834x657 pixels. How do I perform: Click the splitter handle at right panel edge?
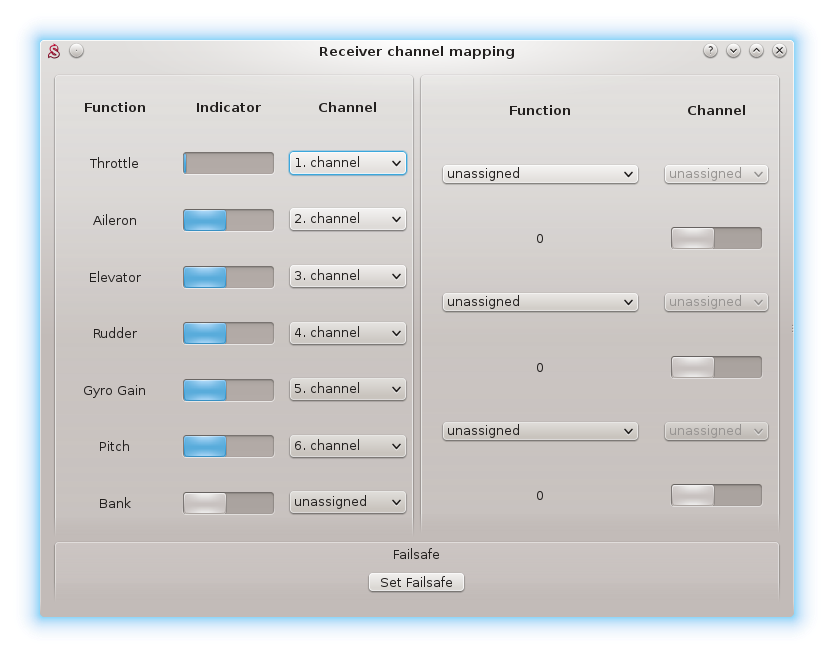coord(792,327)
